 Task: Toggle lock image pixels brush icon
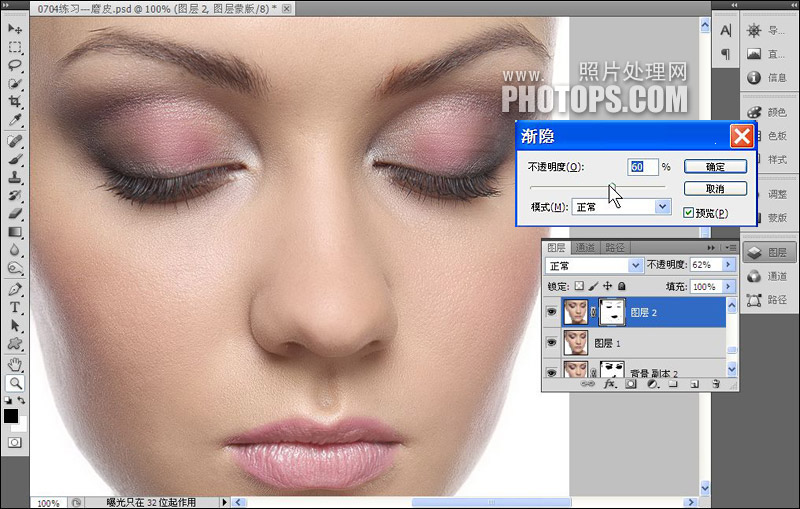593,286
